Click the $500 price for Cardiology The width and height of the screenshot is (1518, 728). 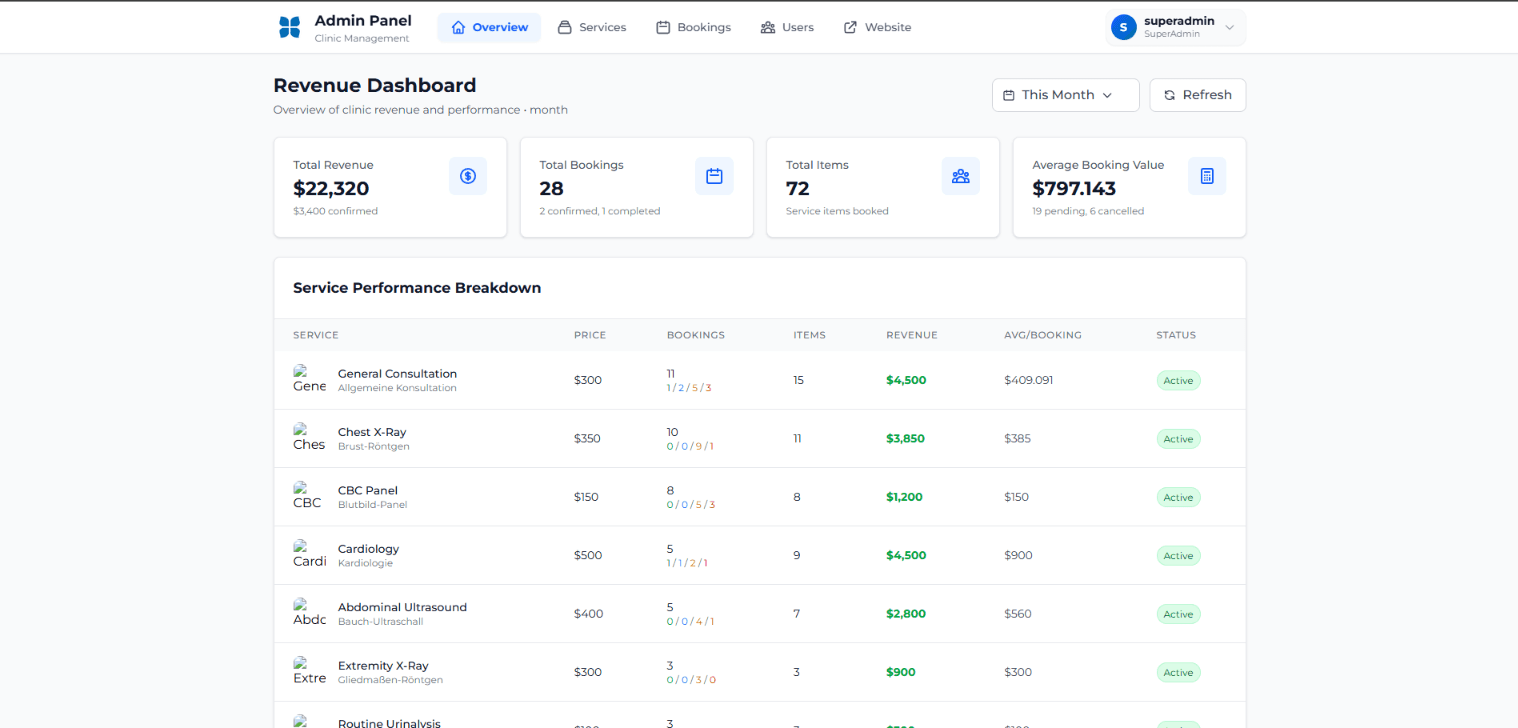(588, 555)
